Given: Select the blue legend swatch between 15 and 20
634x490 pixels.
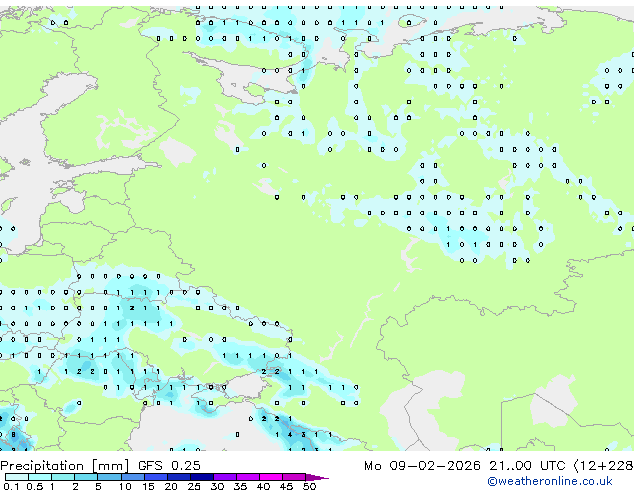Looking at the screenshot, I should tap(155, 477).
